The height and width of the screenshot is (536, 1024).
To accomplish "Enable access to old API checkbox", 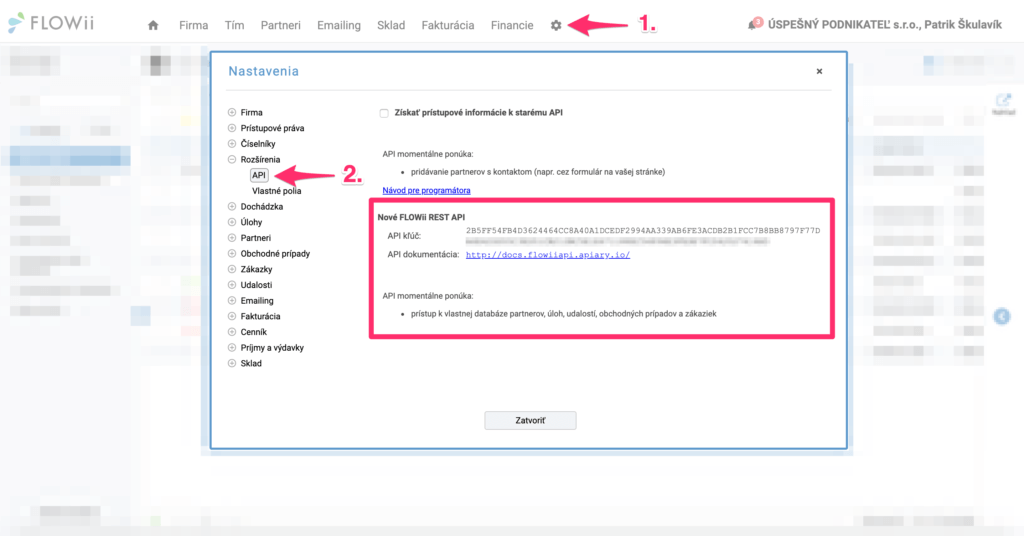I will 384,113.
